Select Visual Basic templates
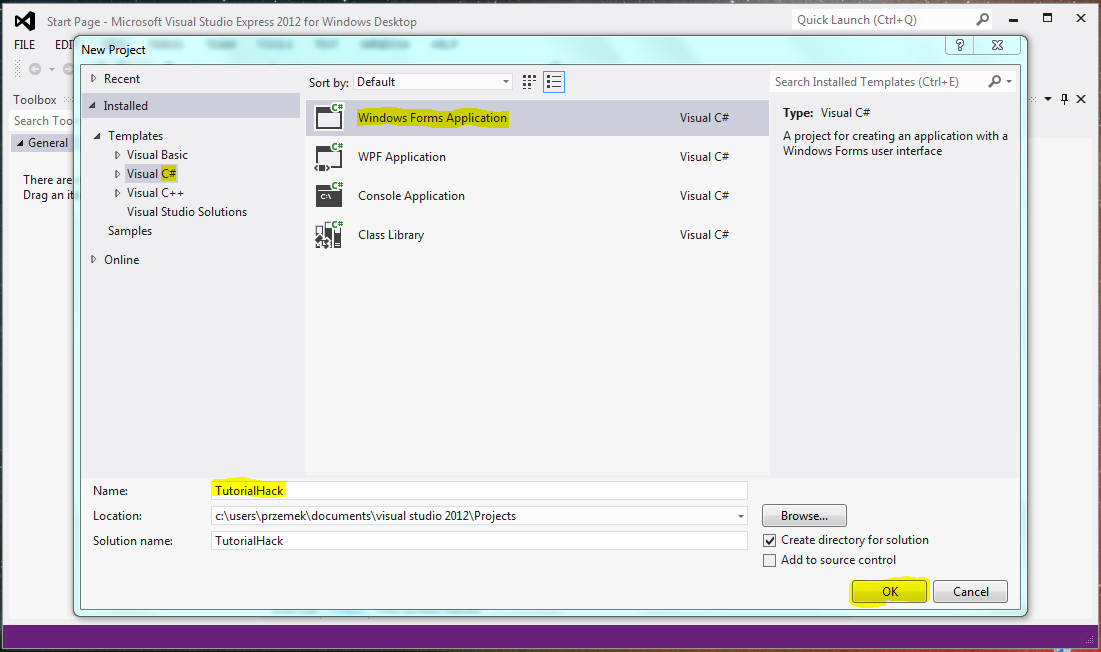 (157, 155)
